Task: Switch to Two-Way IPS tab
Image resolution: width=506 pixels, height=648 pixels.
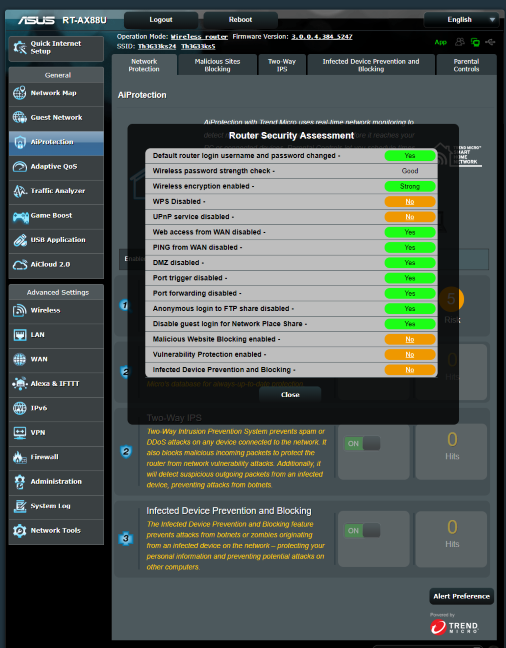Action: [x=282, y=65]
